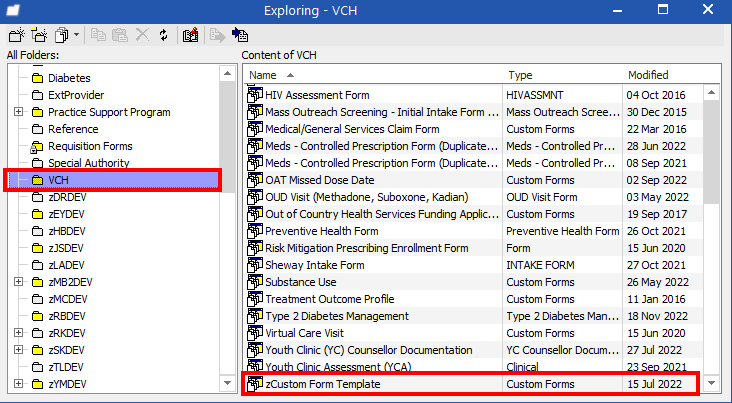Image resolution: width=732 pixels, height=403 pixels.
Task: Expand the Practice Support Program folder
Action: tap(18, 112)
